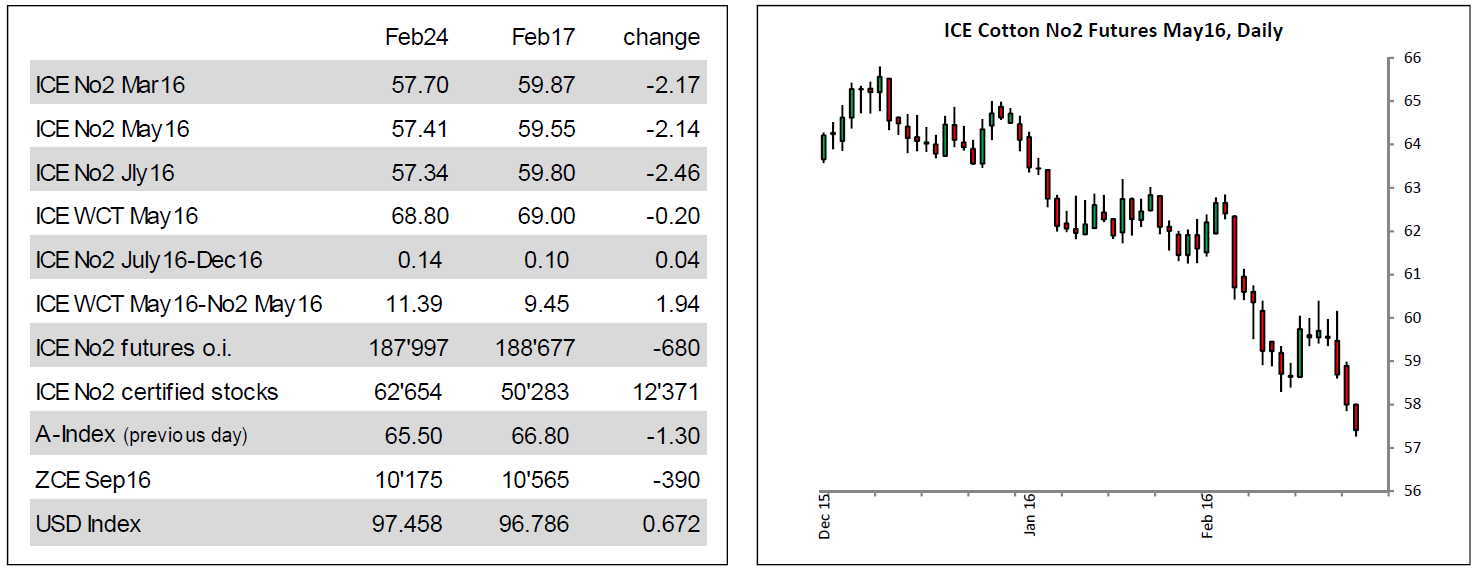Select the 'ICE No2 certified stocks' label
The width and height of the screenshot is (1477, 568).
coord(157,392)
